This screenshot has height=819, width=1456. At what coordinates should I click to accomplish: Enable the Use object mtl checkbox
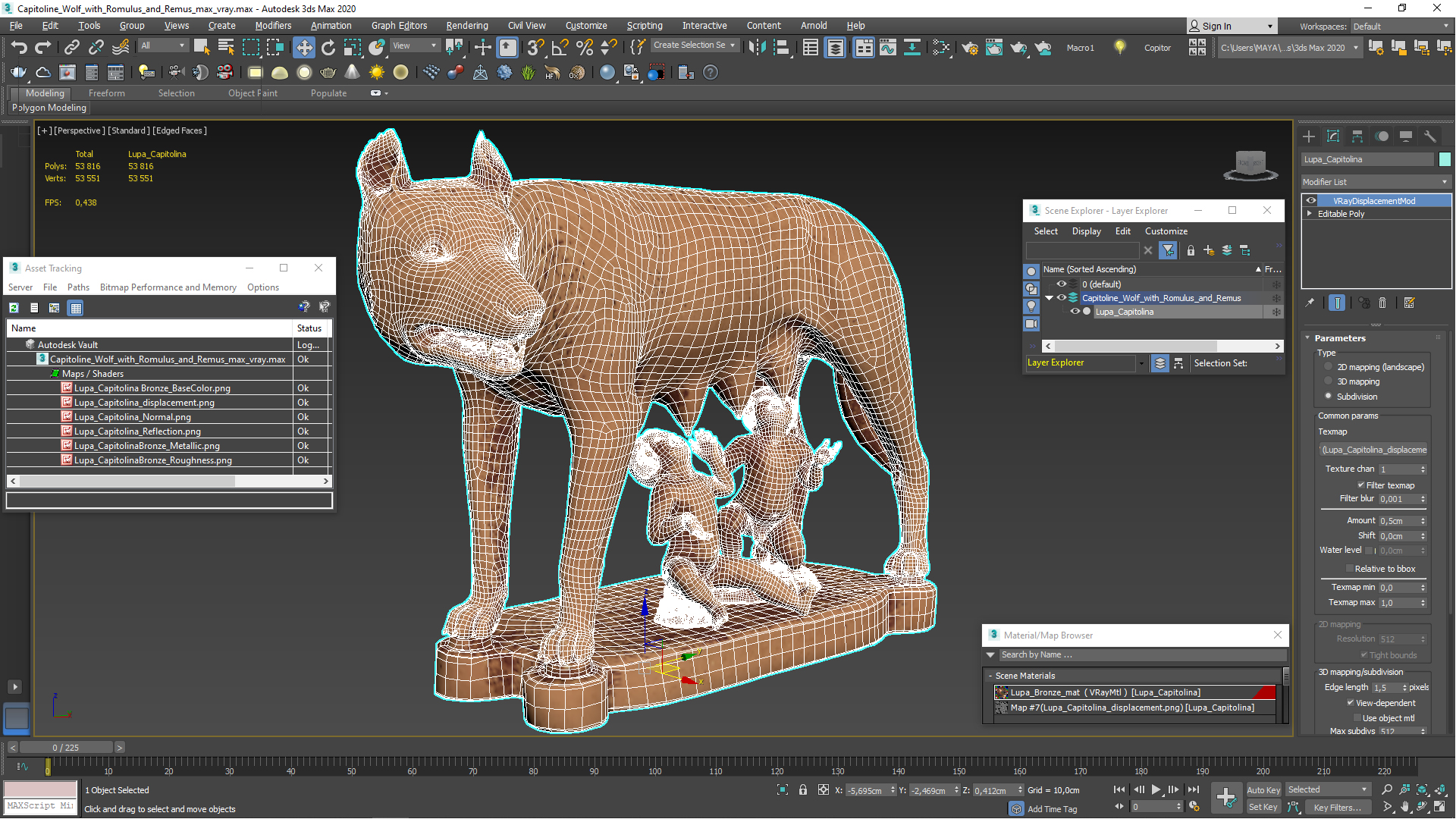point(1357,718)
